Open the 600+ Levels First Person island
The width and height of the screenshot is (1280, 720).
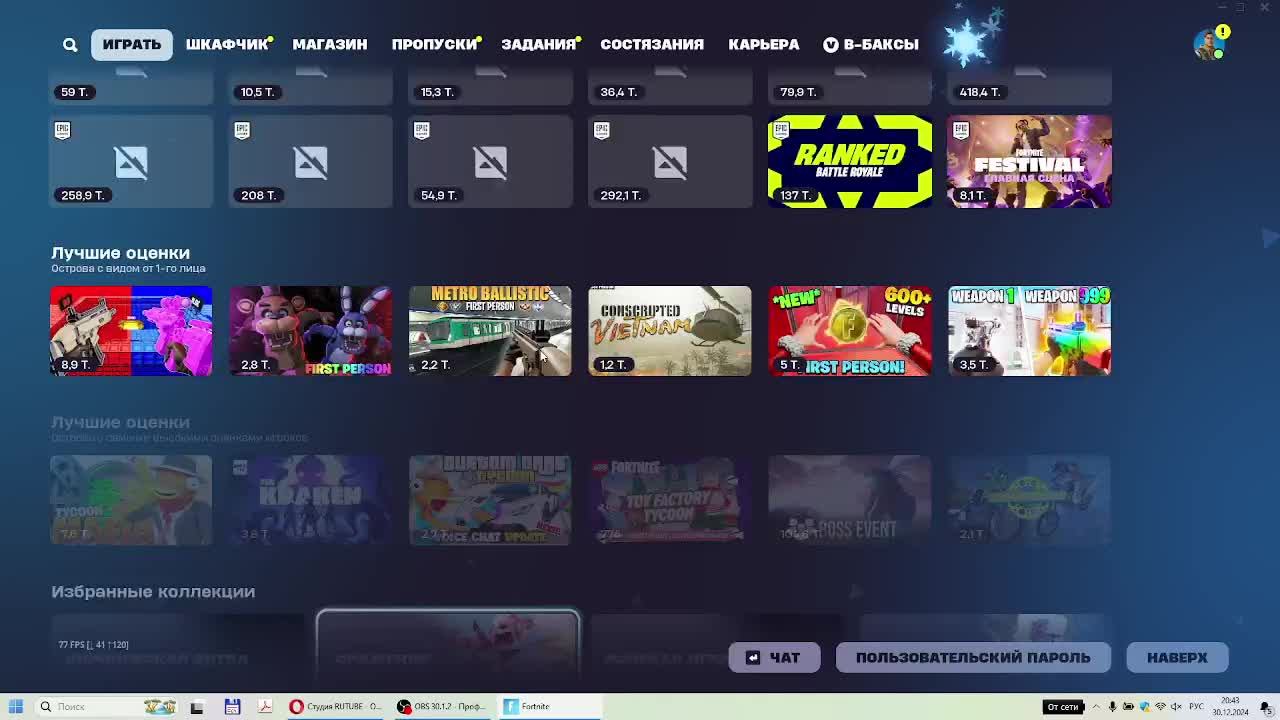[x=850, y=331]
